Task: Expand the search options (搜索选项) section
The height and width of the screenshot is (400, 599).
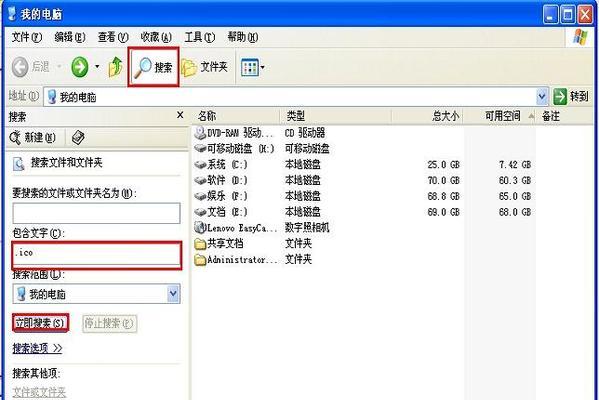Action: 37,348
